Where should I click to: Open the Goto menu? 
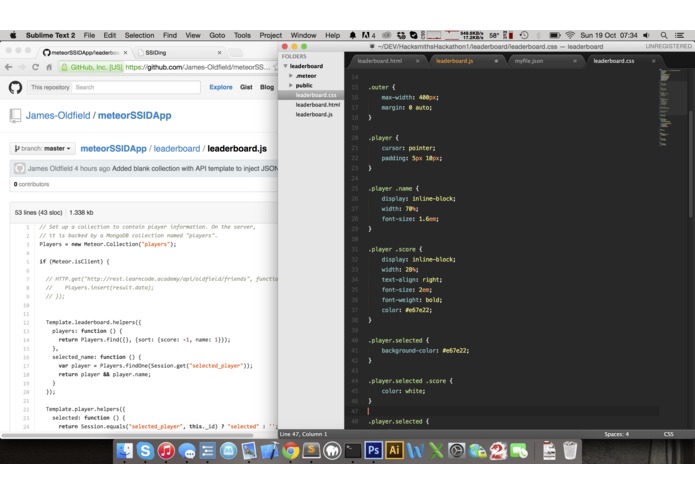tap(217, 35)
